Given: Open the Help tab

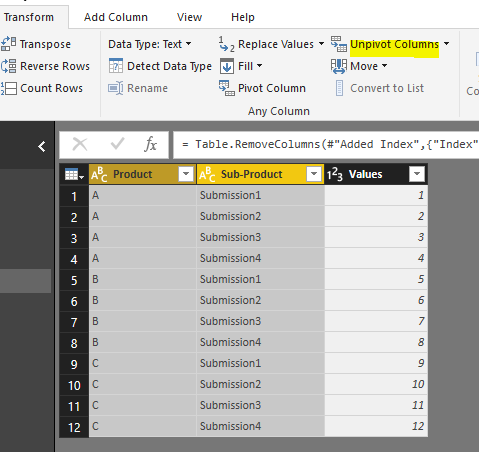Looking at the screenshot, I should pyautogui.click(x=243, y=17).
